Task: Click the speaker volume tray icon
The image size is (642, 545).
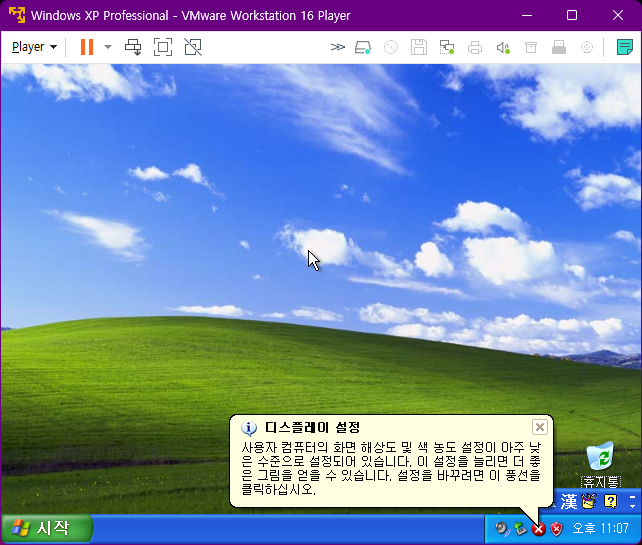Action: (x=502, y=529)
